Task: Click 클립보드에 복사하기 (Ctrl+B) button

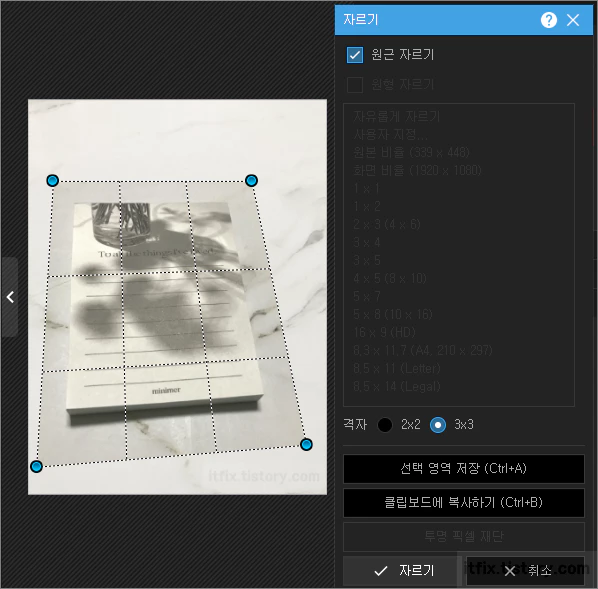Action: coord(464,502)
